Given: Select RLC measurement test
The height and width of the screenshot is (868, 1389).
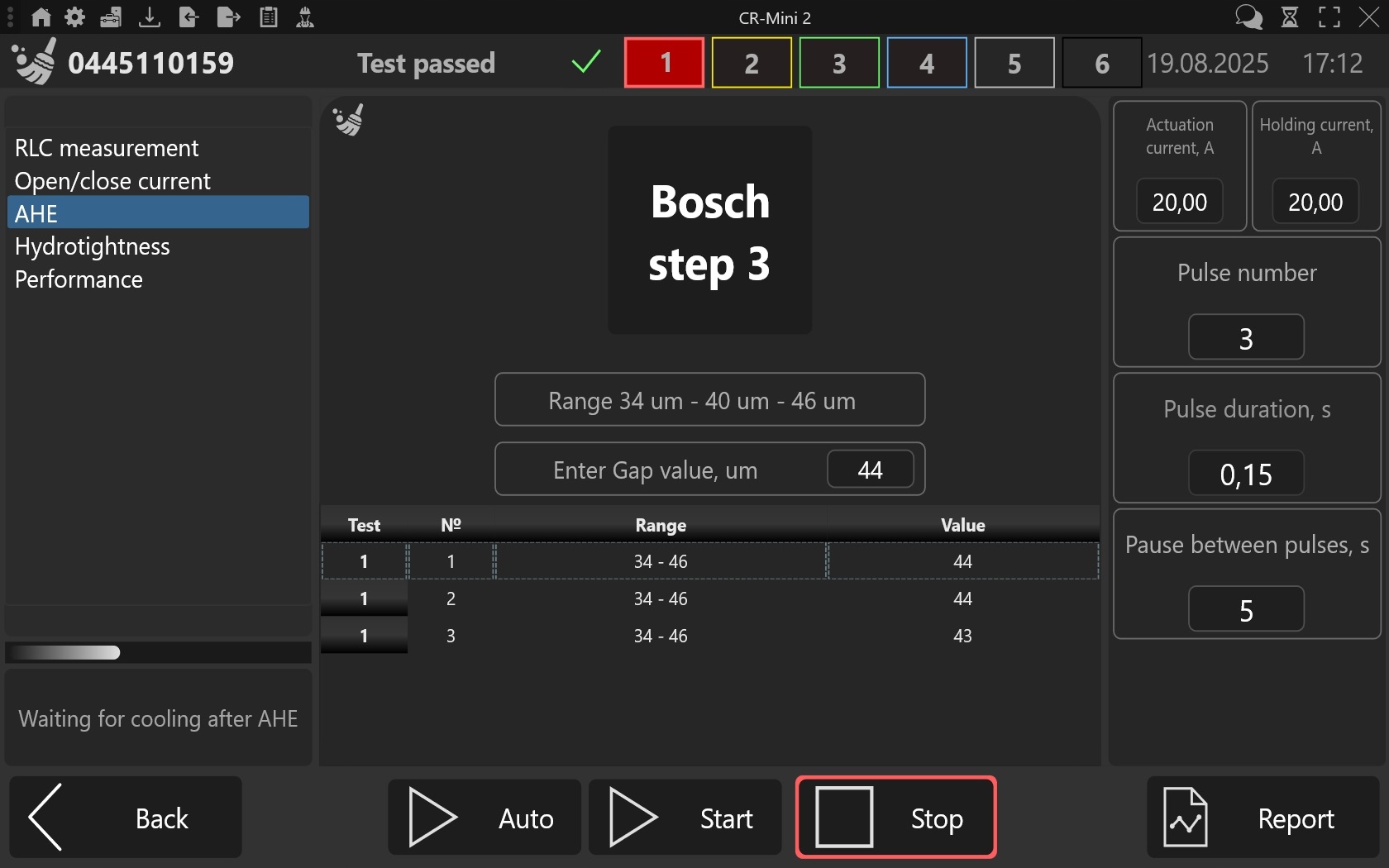Looking at the screenshot, I should click(x=158, y=148).
